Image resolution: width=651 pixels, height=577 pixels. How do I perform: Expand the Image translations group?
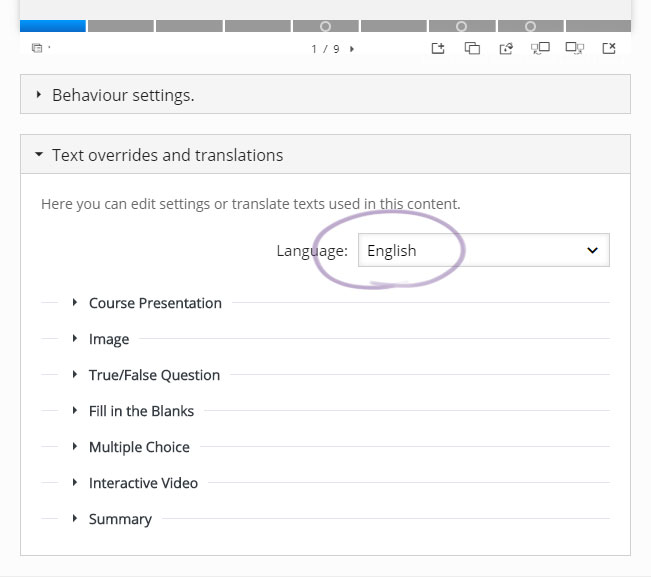coord(108,339)
